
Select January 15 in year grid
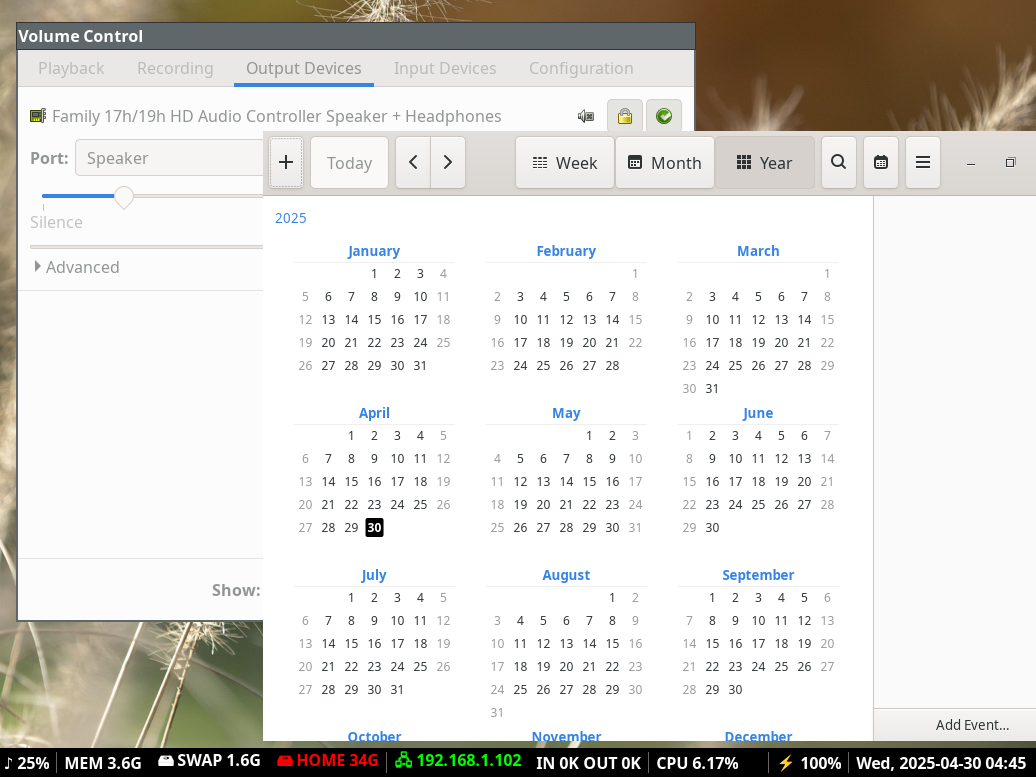pyautogui.click(x=375, y=320)
